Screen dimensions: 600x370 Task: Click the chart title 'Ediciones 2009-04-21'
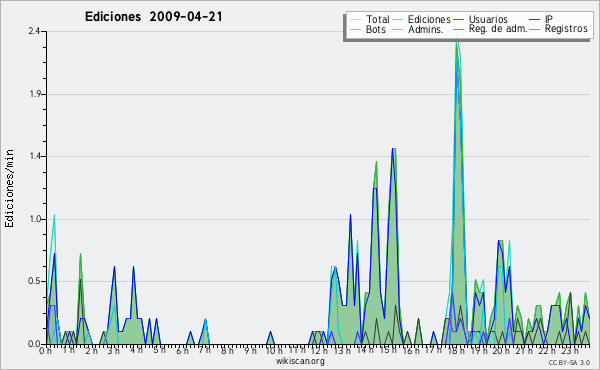click(x=153, y=16)
